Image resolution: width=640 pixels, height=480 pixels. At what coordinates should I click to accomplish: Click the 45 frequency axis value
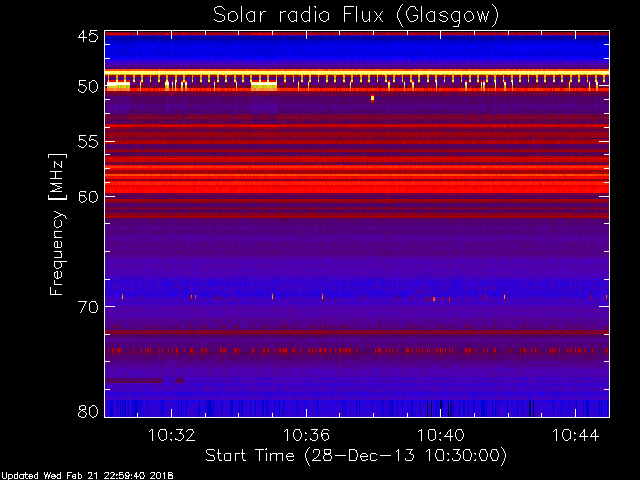(88, 36)
